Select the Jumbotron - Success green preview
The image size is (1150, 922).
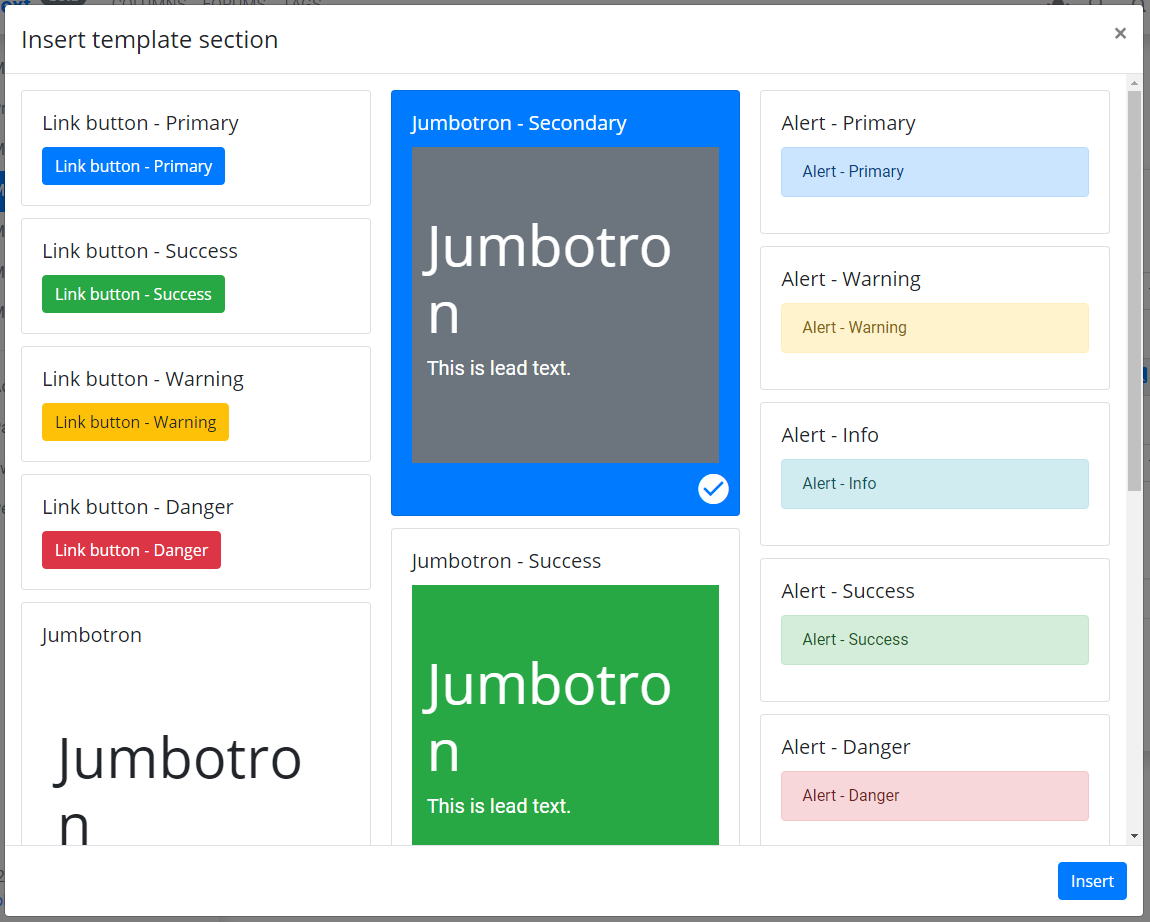pos(565,714)
